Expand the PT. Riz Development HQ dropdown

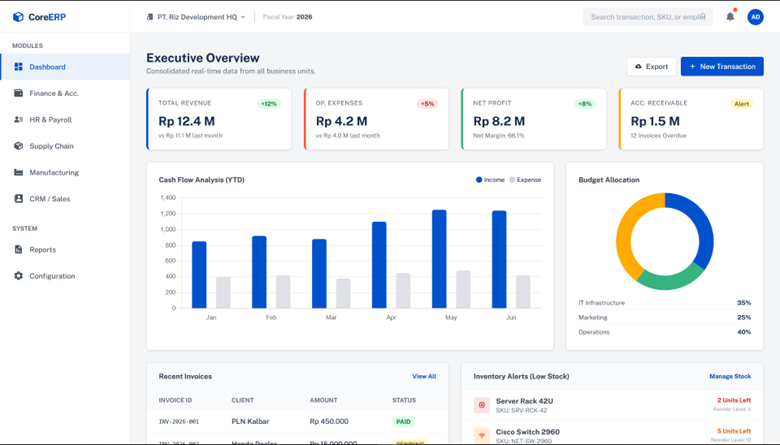196,17
